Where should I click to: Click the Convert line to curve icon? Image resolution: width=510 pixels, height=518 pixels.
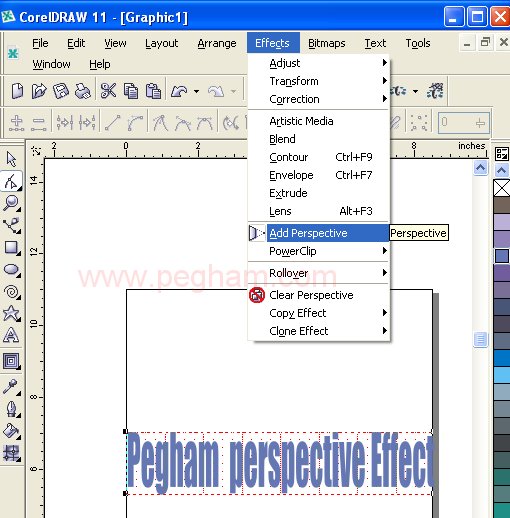click(135, 123)
